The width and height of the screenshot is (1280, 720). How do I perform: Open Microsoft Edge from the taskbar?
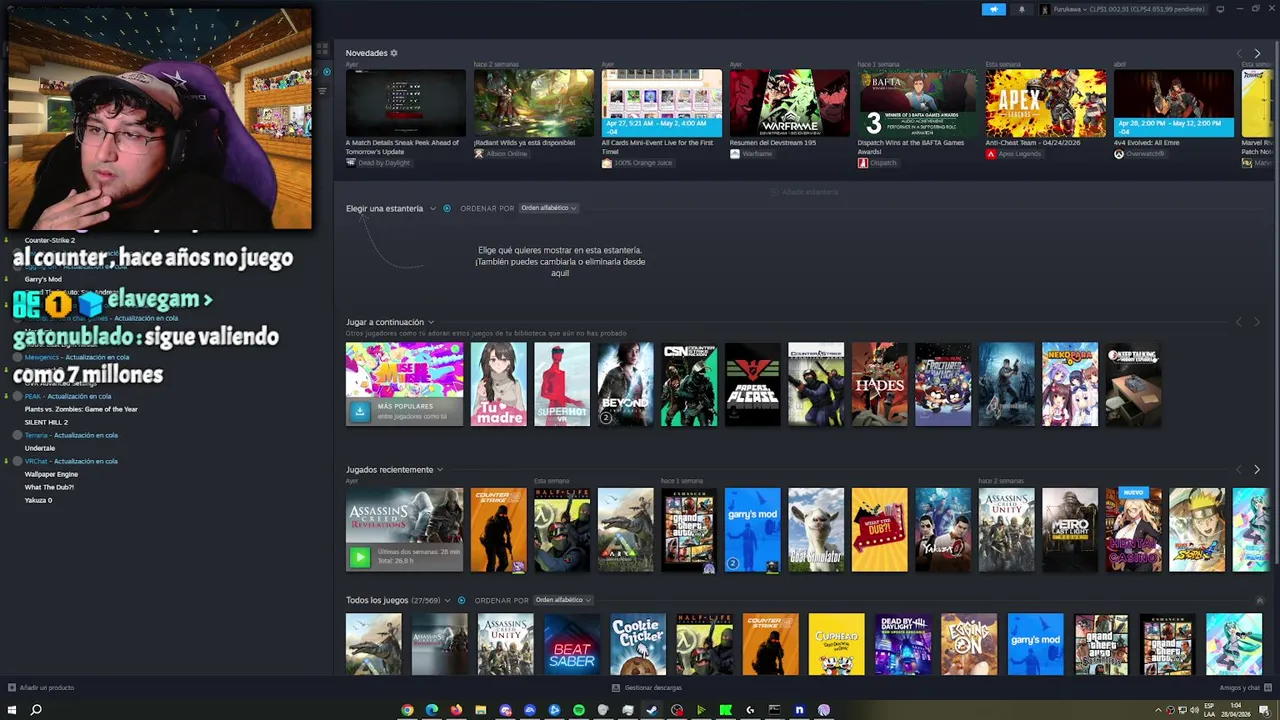(x=432, y=710)
